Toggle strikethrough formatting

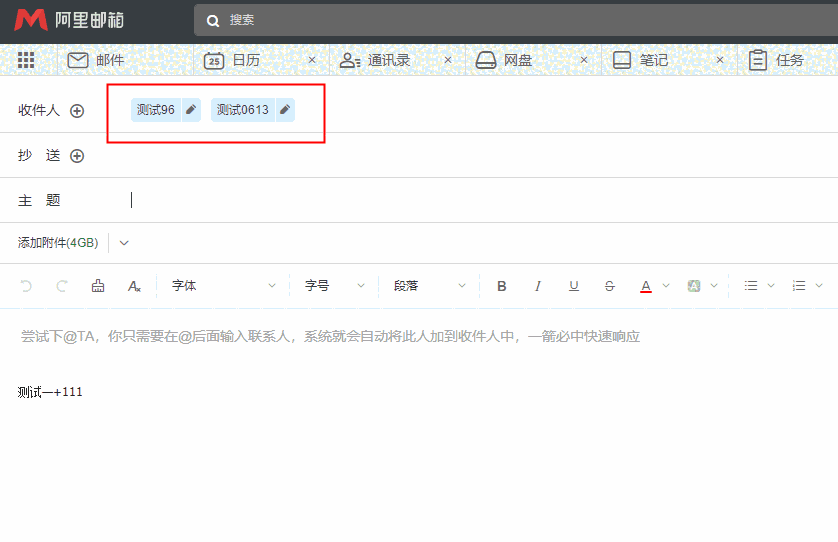pos(610,287)
